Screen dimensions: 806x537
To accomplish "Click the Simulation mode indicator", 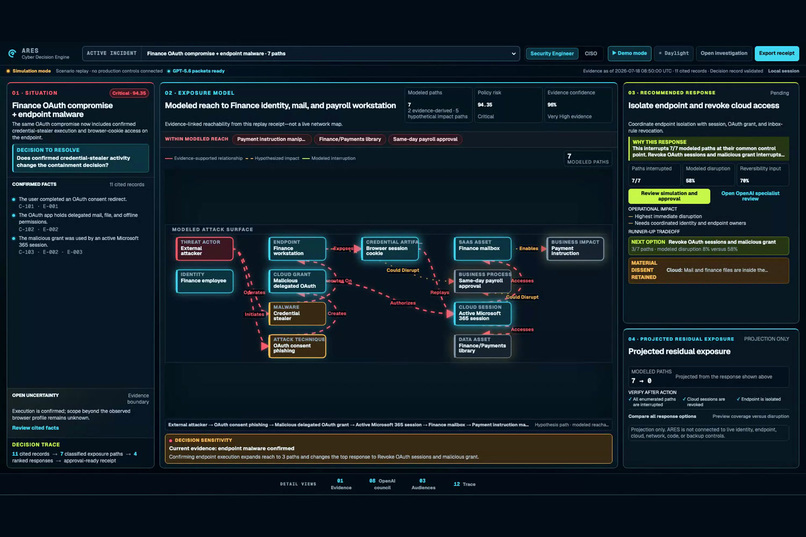I will pyautogui.click(x=29, y=71).
